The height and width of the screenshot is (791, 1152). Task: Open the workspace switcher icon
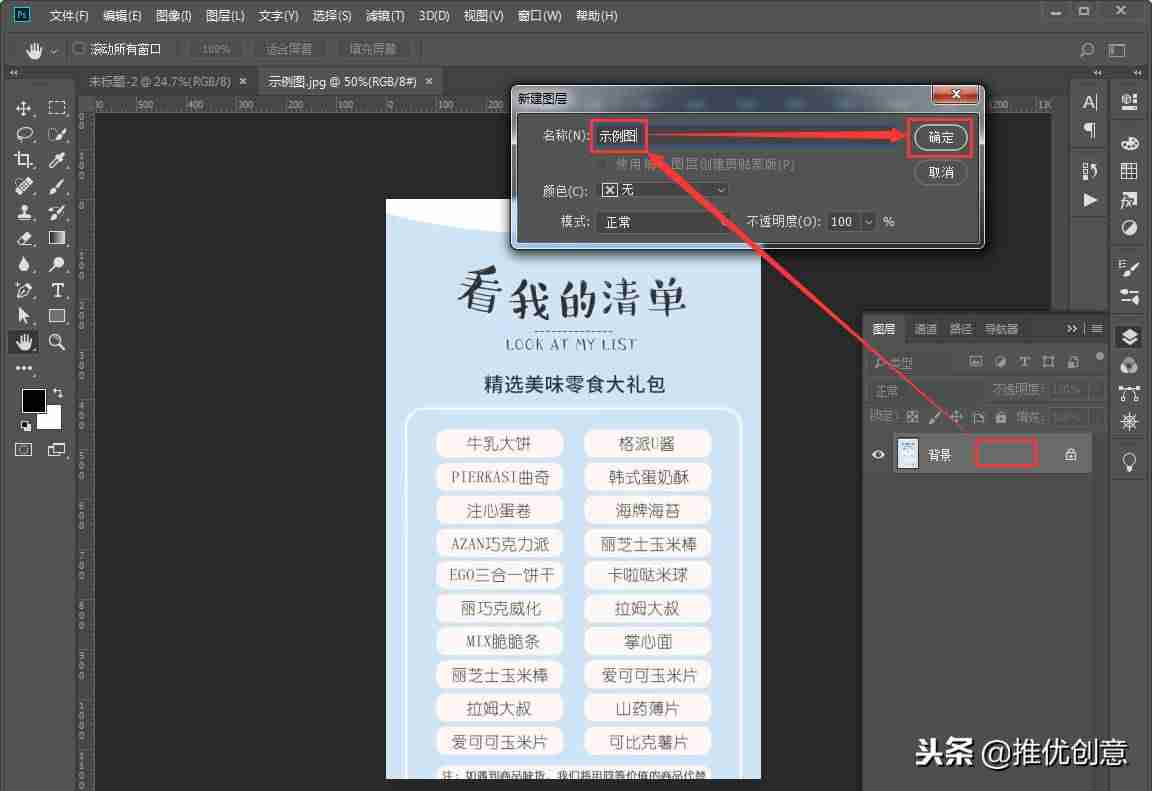(1117, 49)
